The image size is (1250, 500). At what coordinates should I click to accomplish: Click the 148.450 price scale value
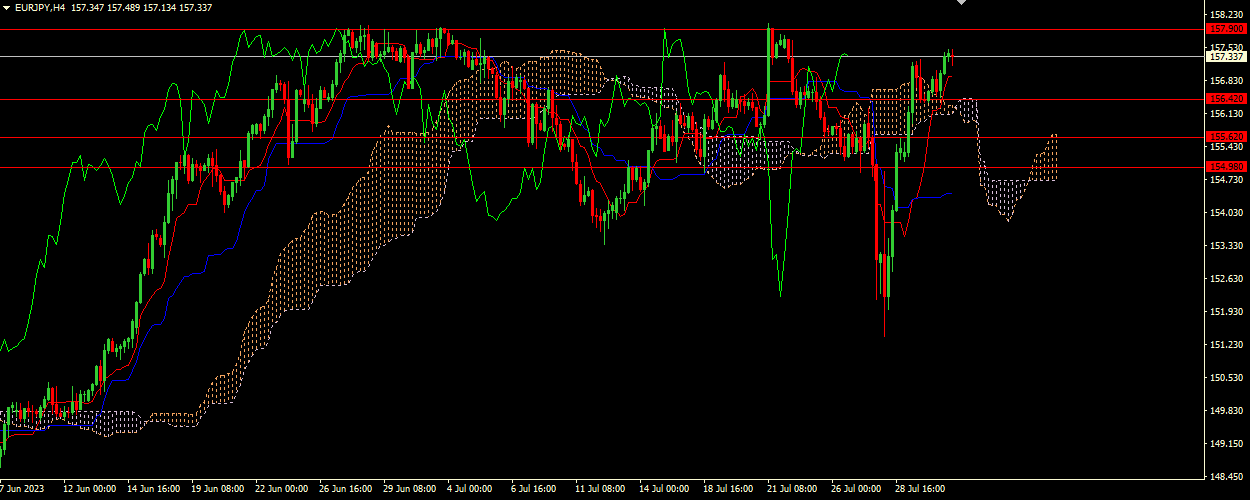point(1226,477)
